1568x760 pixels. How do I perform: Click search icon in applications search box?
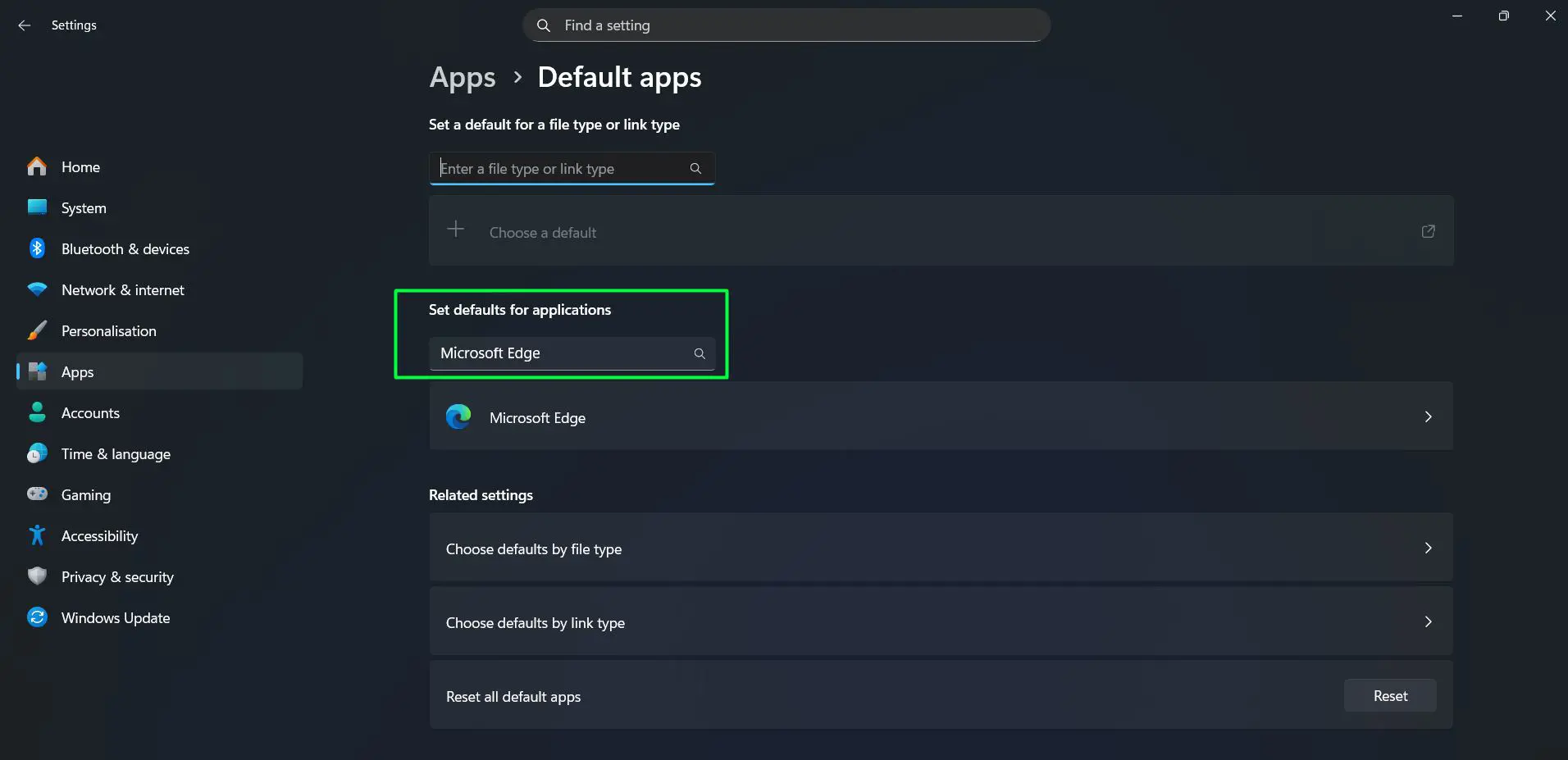coord(700,353)
